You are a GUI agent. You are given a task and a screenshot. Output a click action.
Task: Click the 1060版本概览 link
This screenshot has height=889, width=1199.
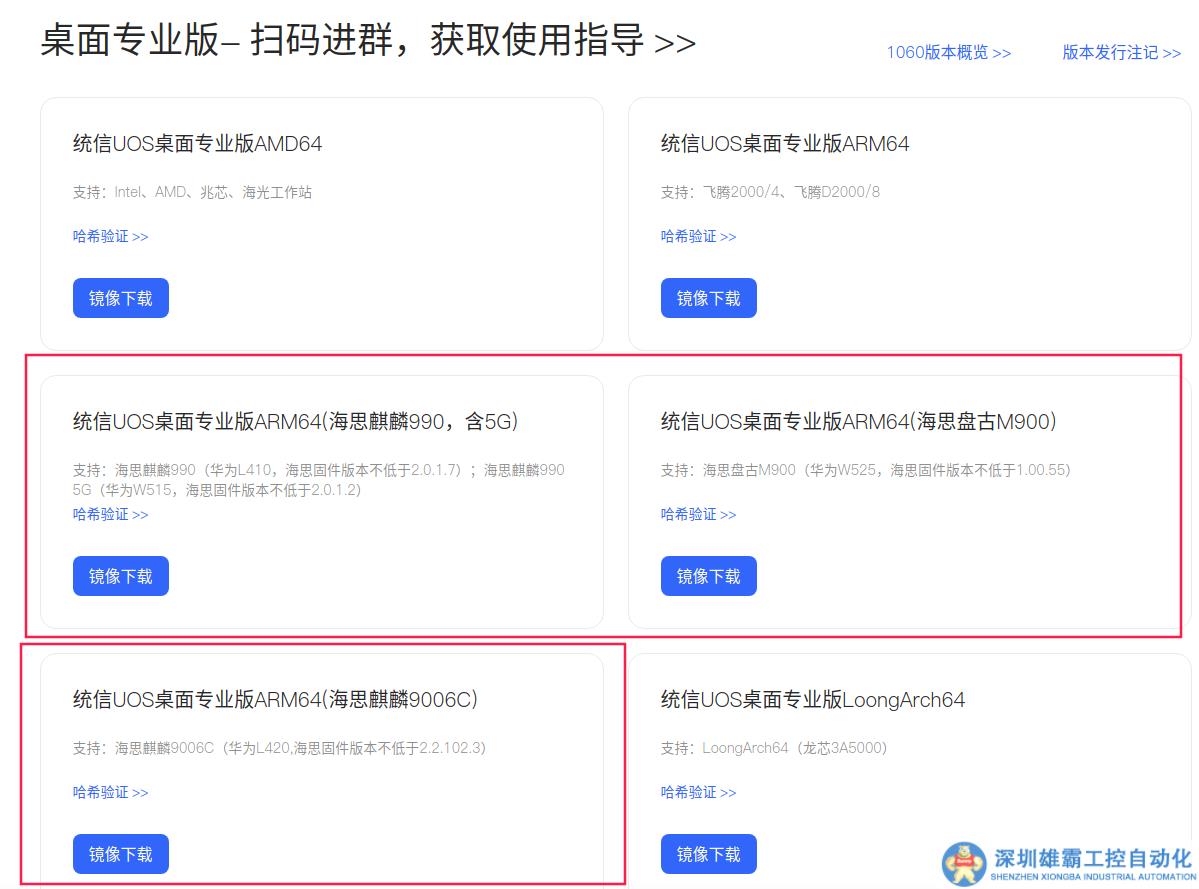(x=947, y=55)
